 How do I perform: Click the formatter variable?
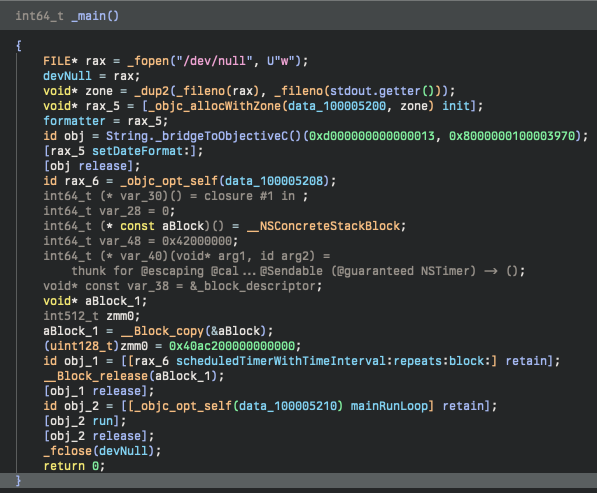[74, 121]
